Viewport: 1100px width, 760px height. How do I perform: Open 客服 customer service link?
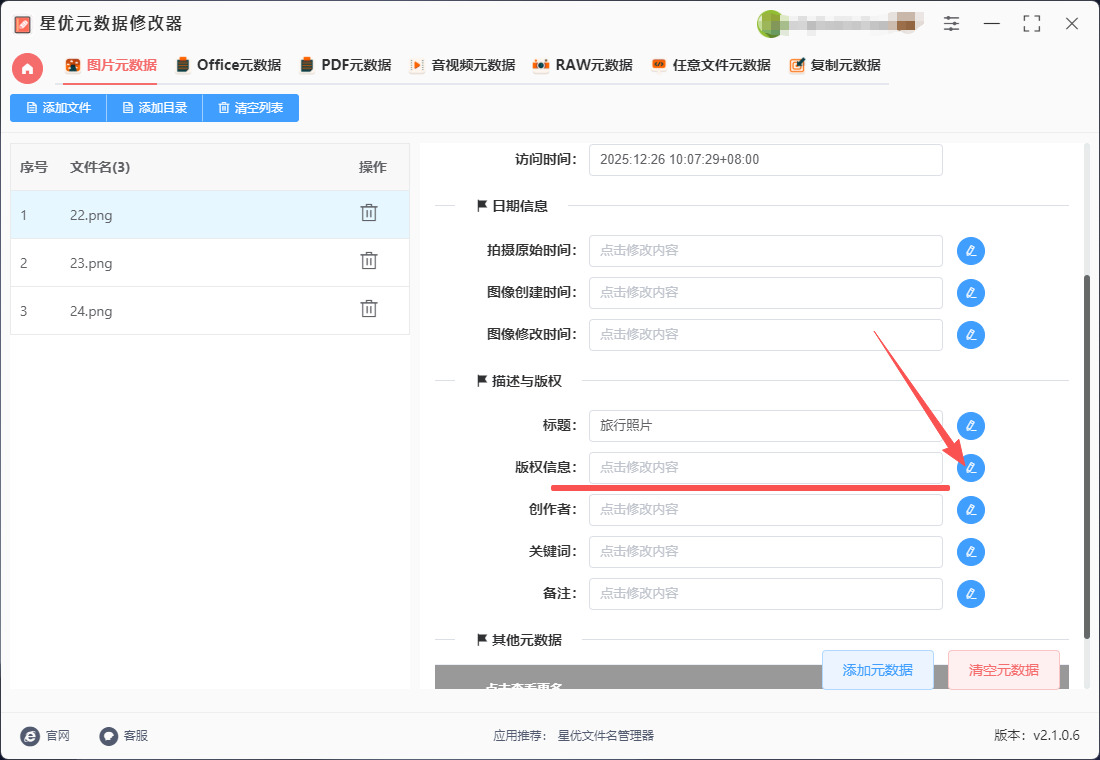(124, 735)
